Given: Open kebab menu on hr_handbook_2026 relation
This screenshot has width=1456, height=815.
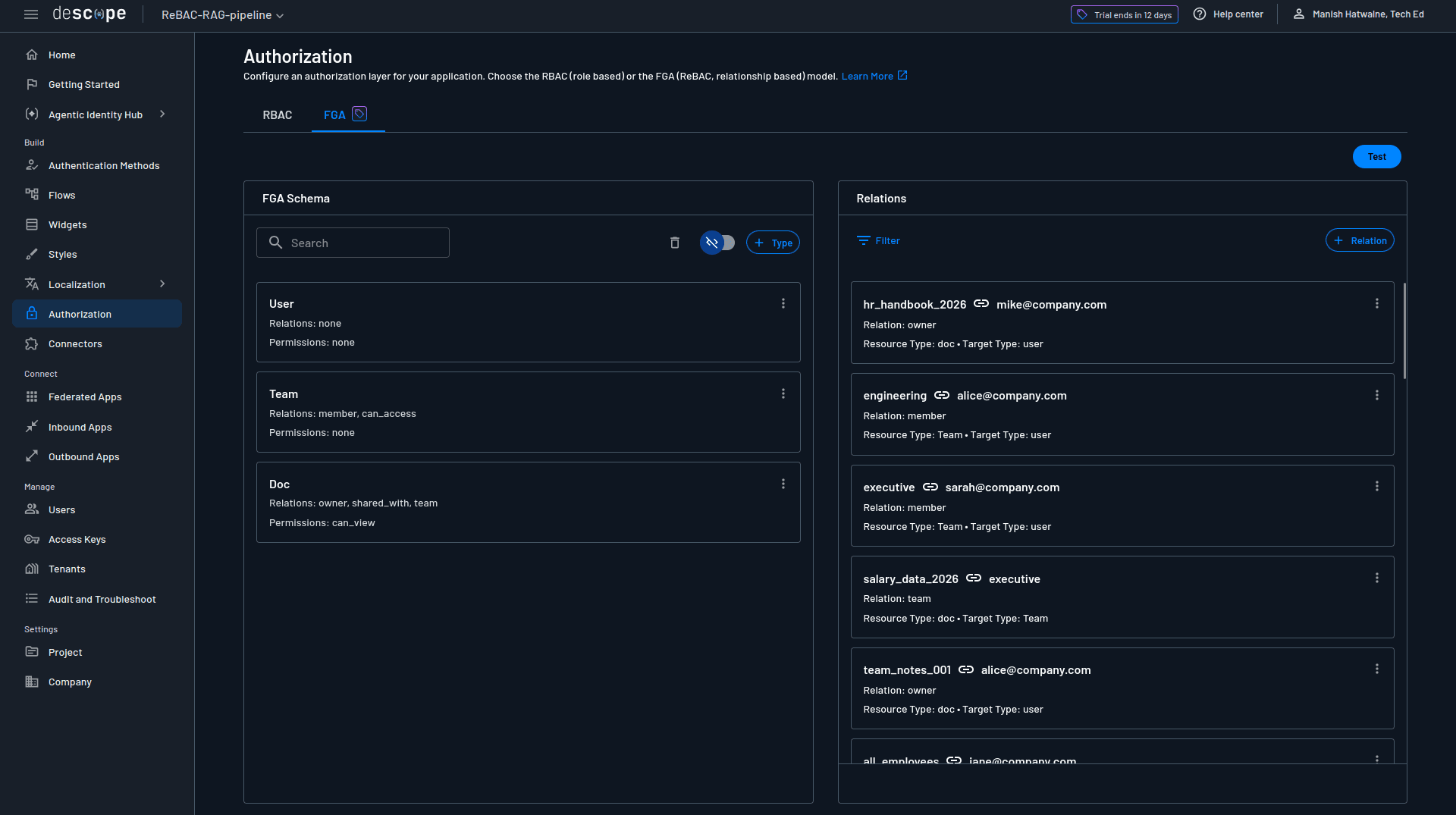Looking at the screenshot, I should pyautogui.click(x=1378, y=303).
